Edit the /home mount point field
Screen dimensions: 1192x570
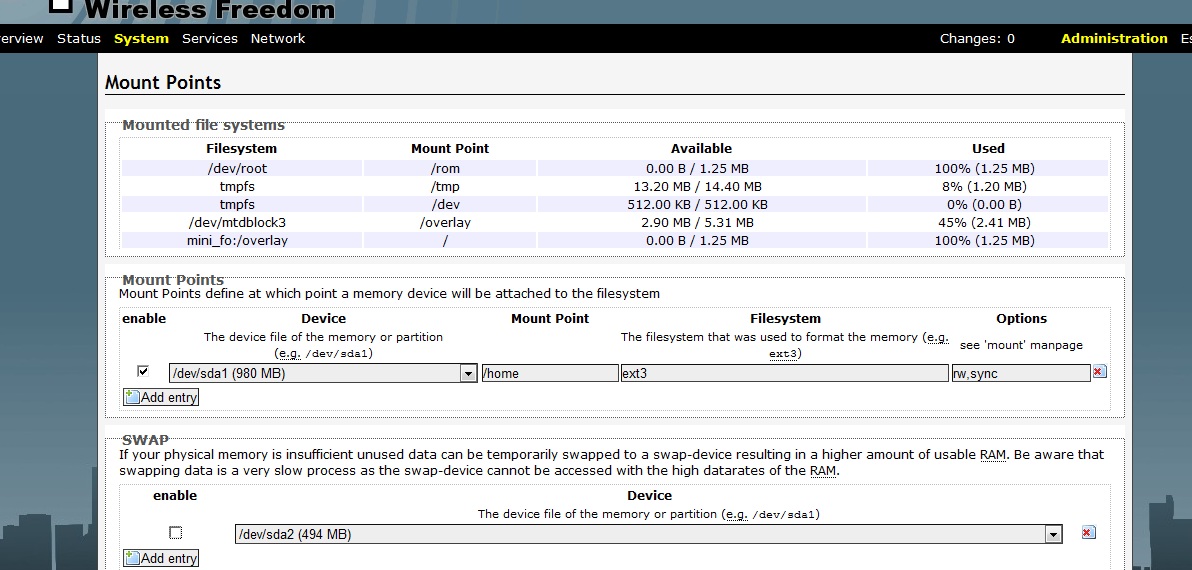pyautogui.click(x=550, y=373)
